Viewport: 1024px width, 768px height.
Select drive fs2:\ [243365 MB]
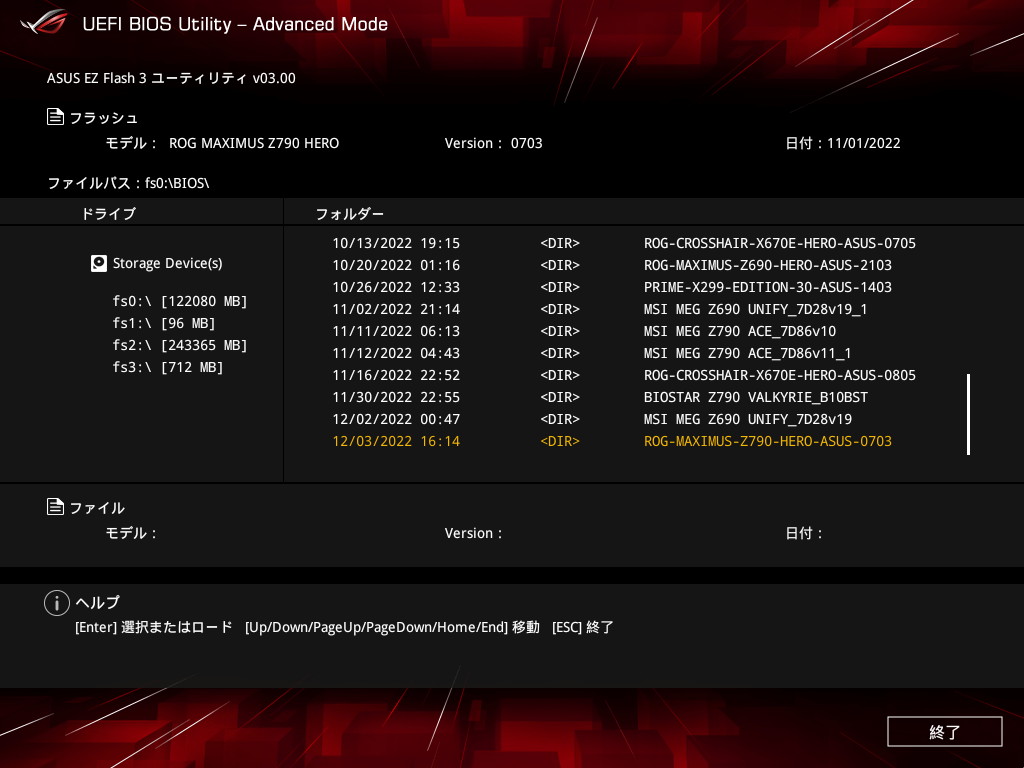[180, 345]
